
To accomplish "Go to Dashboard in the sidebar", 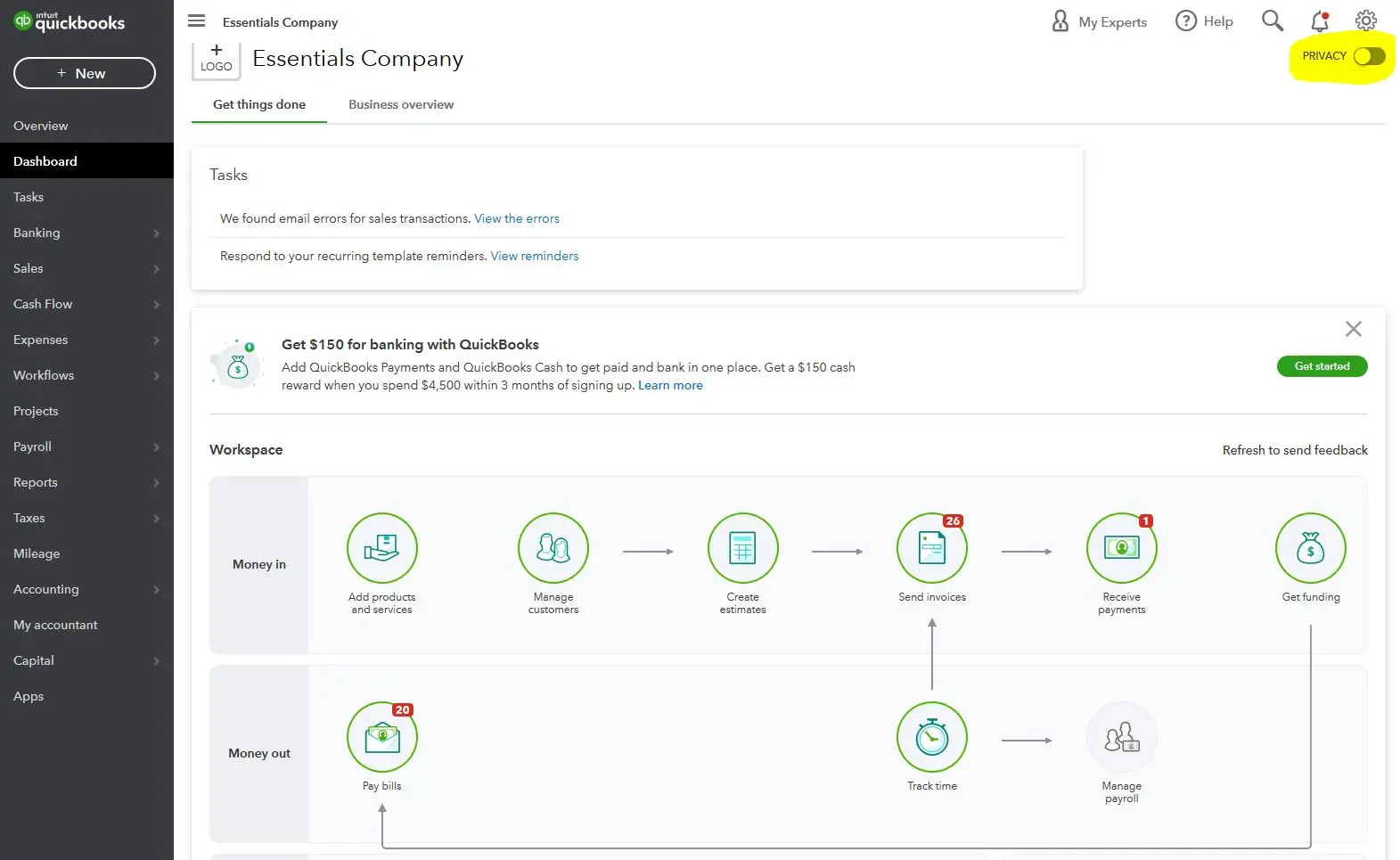I will [86, 161].
